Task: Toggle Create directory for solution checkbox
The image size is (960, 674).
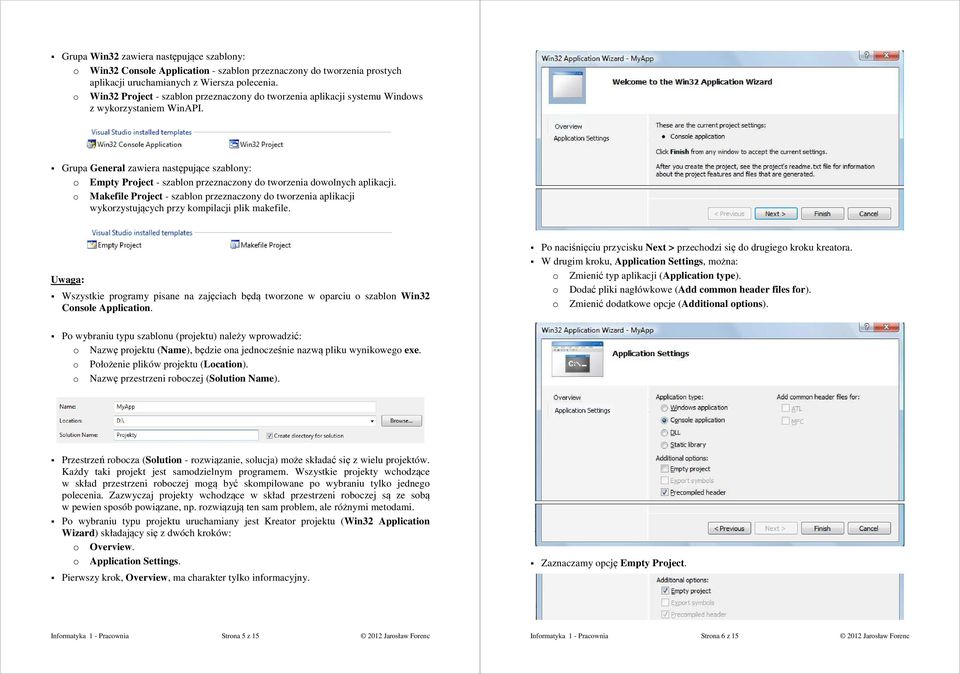Action: pos(269,436)
